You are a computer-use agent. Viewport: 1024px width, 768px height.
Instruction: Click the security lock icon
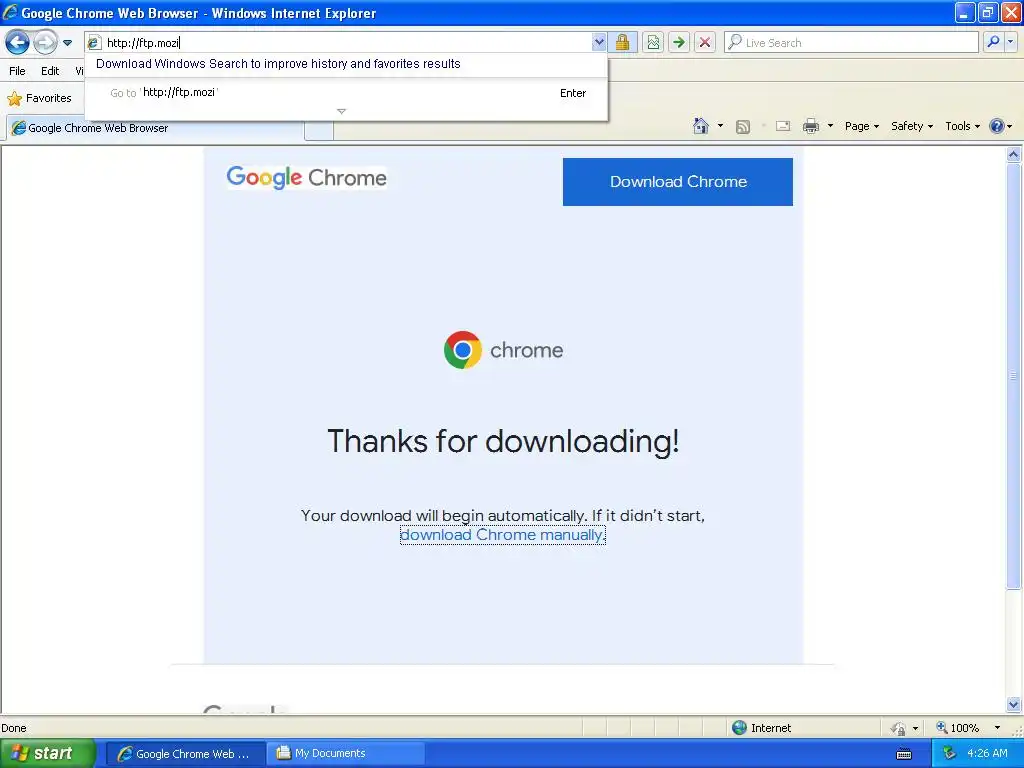tap(622, 42)
